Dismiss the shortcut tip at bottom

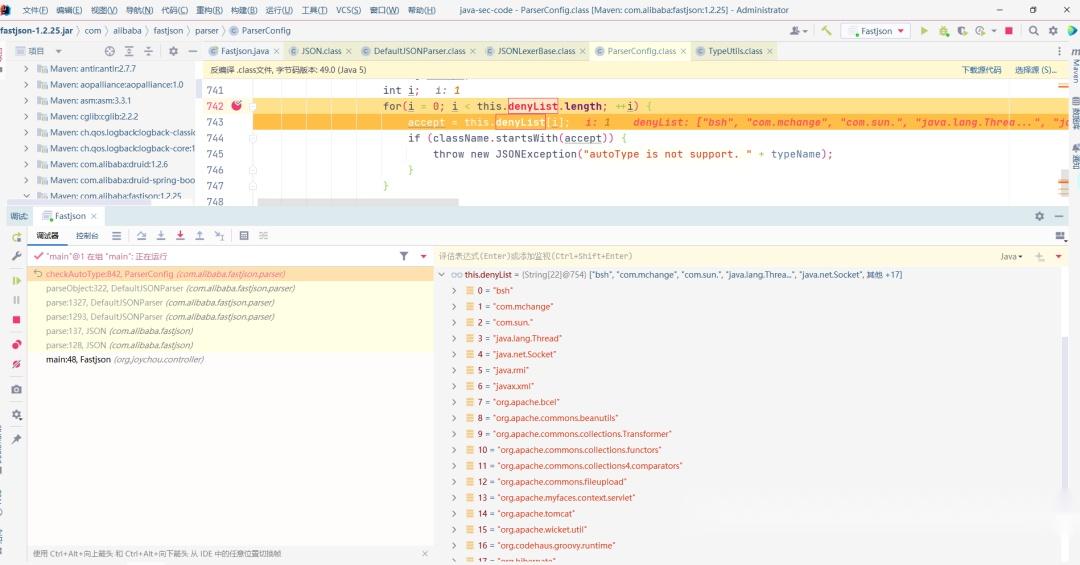tap(425, 554)
